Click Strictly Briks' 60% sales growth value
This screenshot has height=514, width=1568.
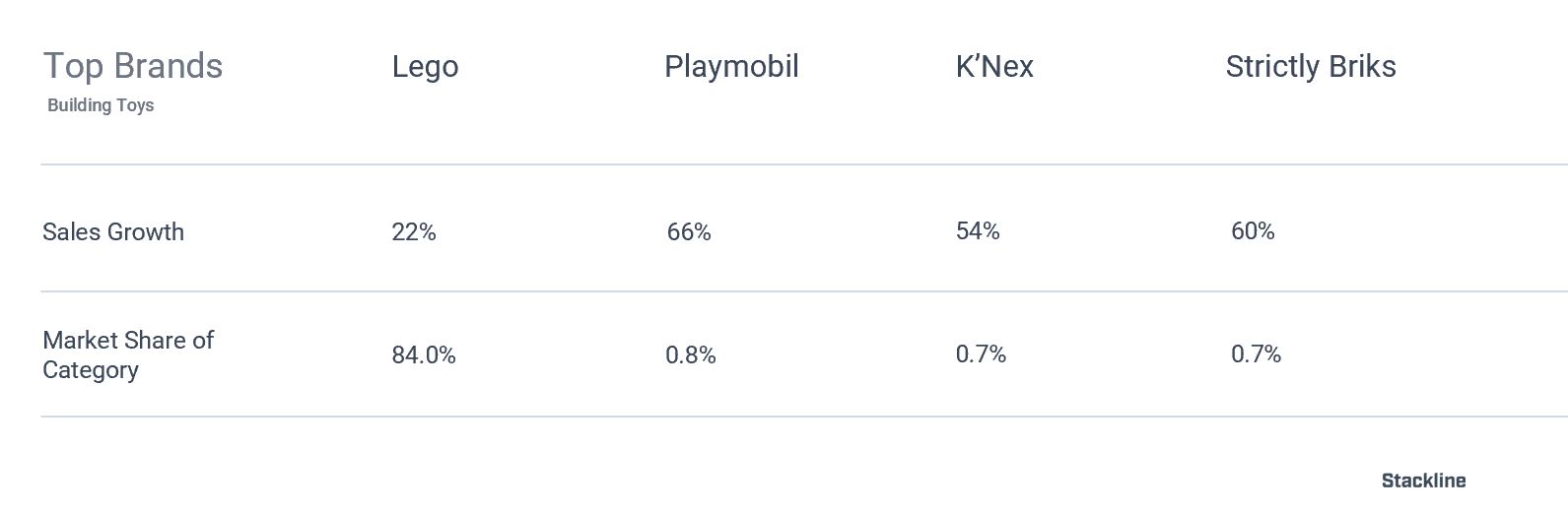1253,230
